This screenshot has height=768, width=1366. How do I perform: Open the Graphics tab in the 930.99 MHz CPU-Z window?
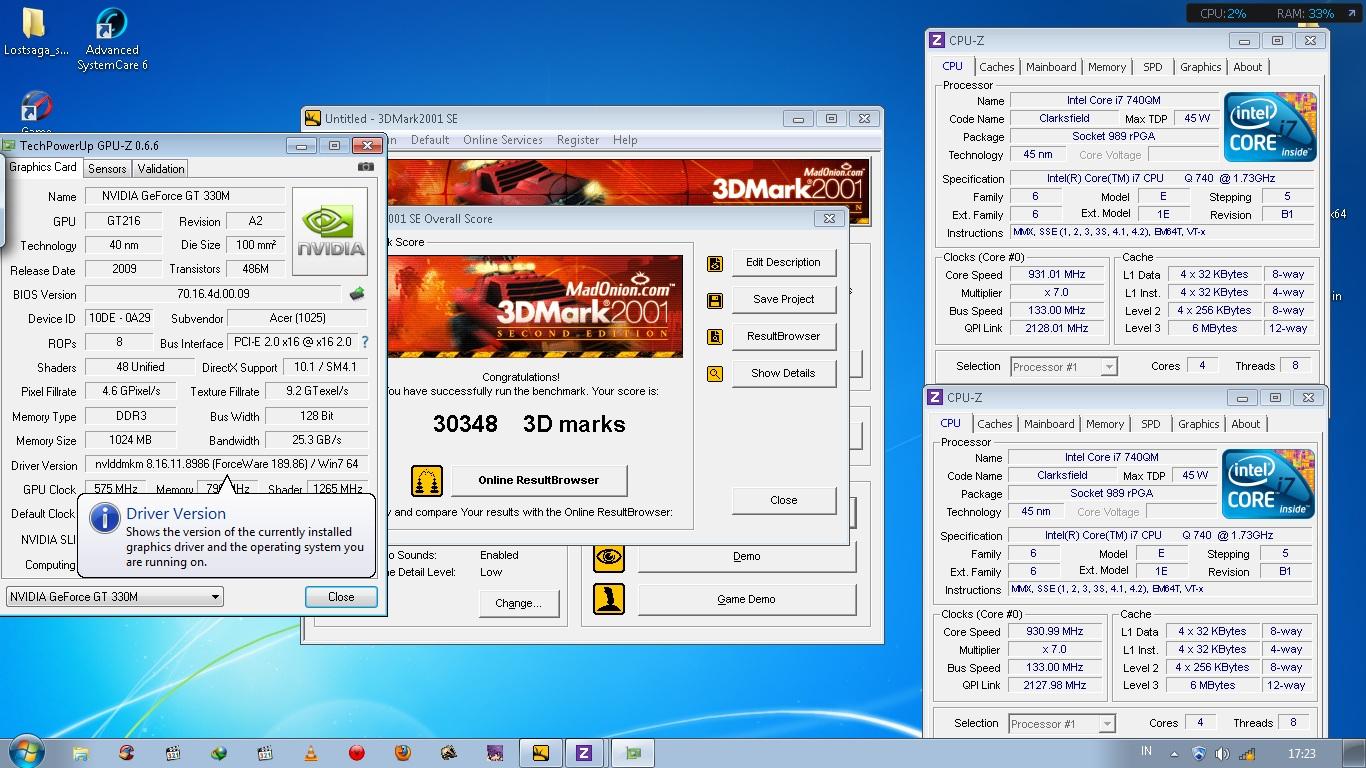point(1199,424)
